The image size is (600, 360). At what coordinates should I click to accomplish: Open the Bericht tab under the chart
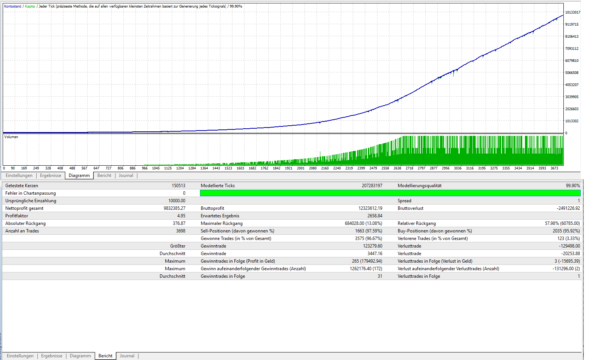104,176
